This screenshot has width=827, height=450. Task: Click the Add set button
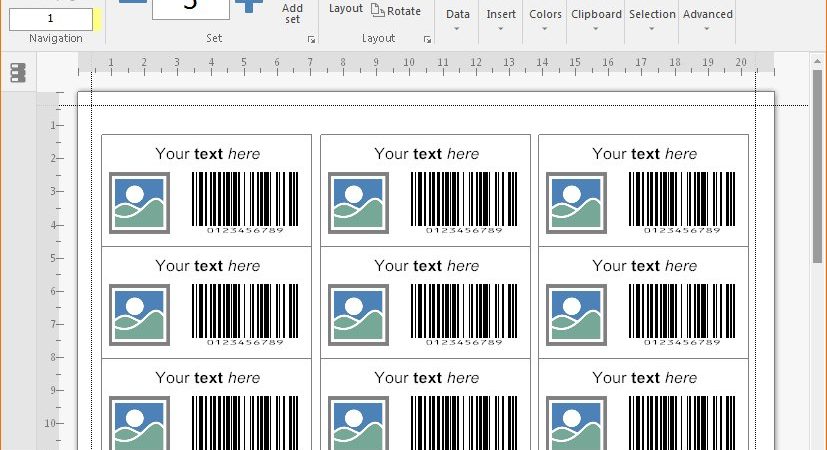[x=292, y=14]
